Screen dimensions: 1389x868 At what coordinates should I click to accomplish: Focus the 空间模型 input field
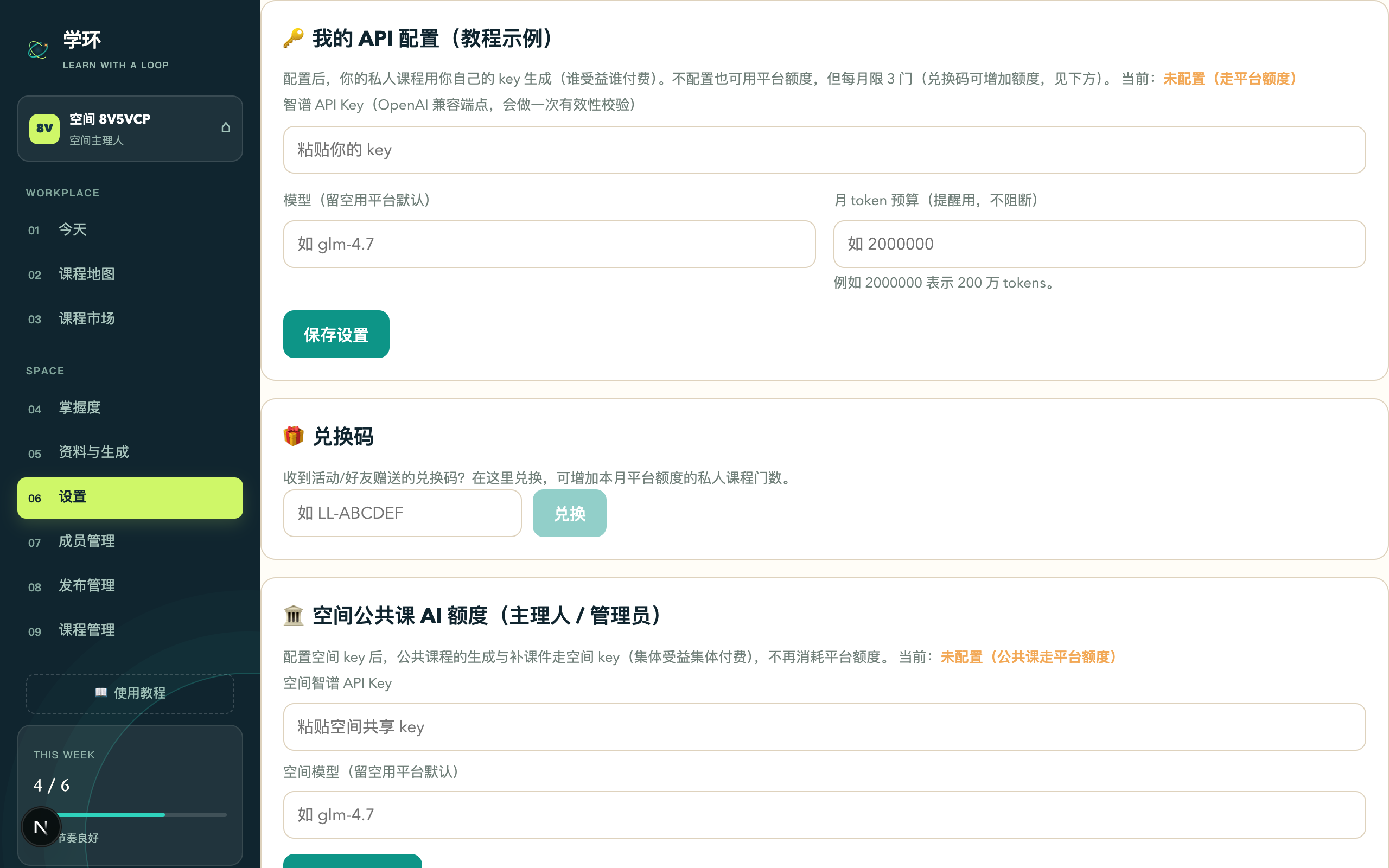[824, 815]
